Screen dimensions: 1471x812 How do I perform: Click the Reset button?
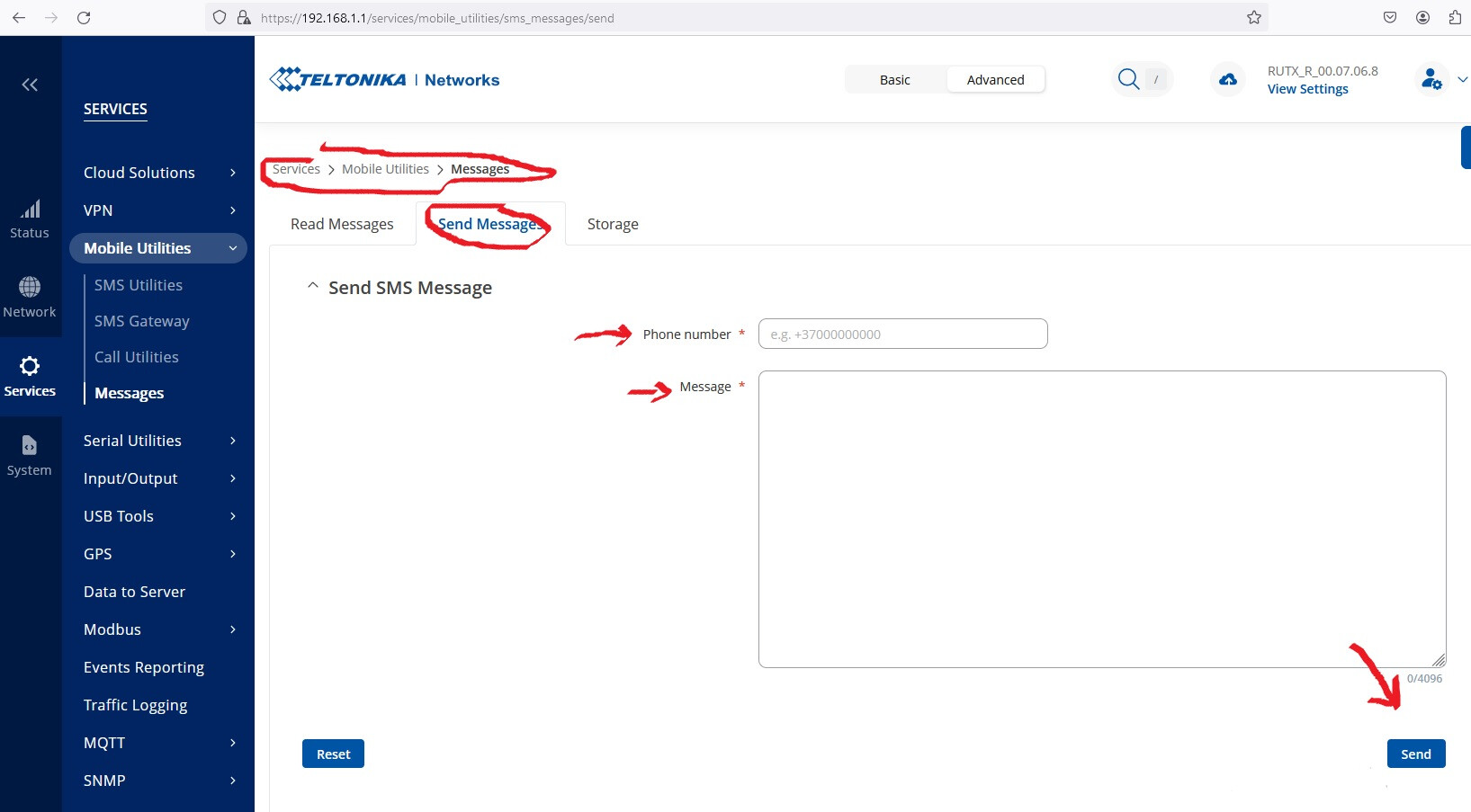click(333, 754)
